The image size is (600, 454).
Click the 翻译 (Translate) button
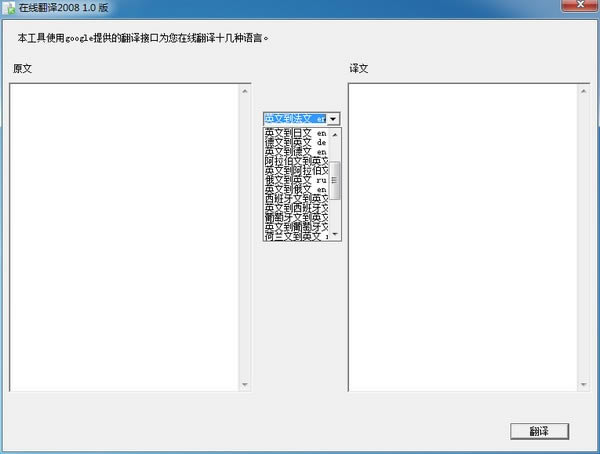[539, 431]
